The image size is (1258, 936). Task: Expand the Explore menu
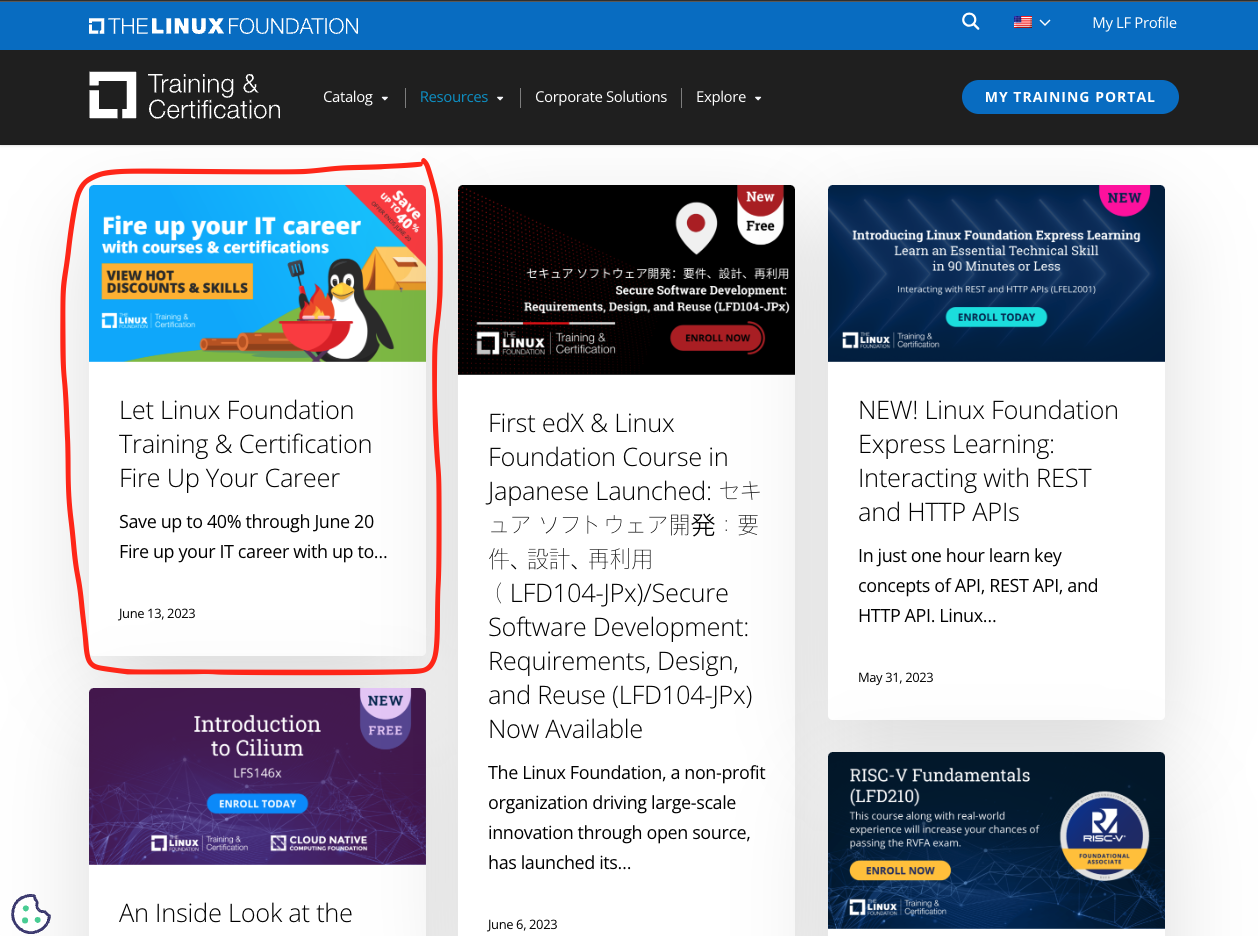[x=729, y=97]
